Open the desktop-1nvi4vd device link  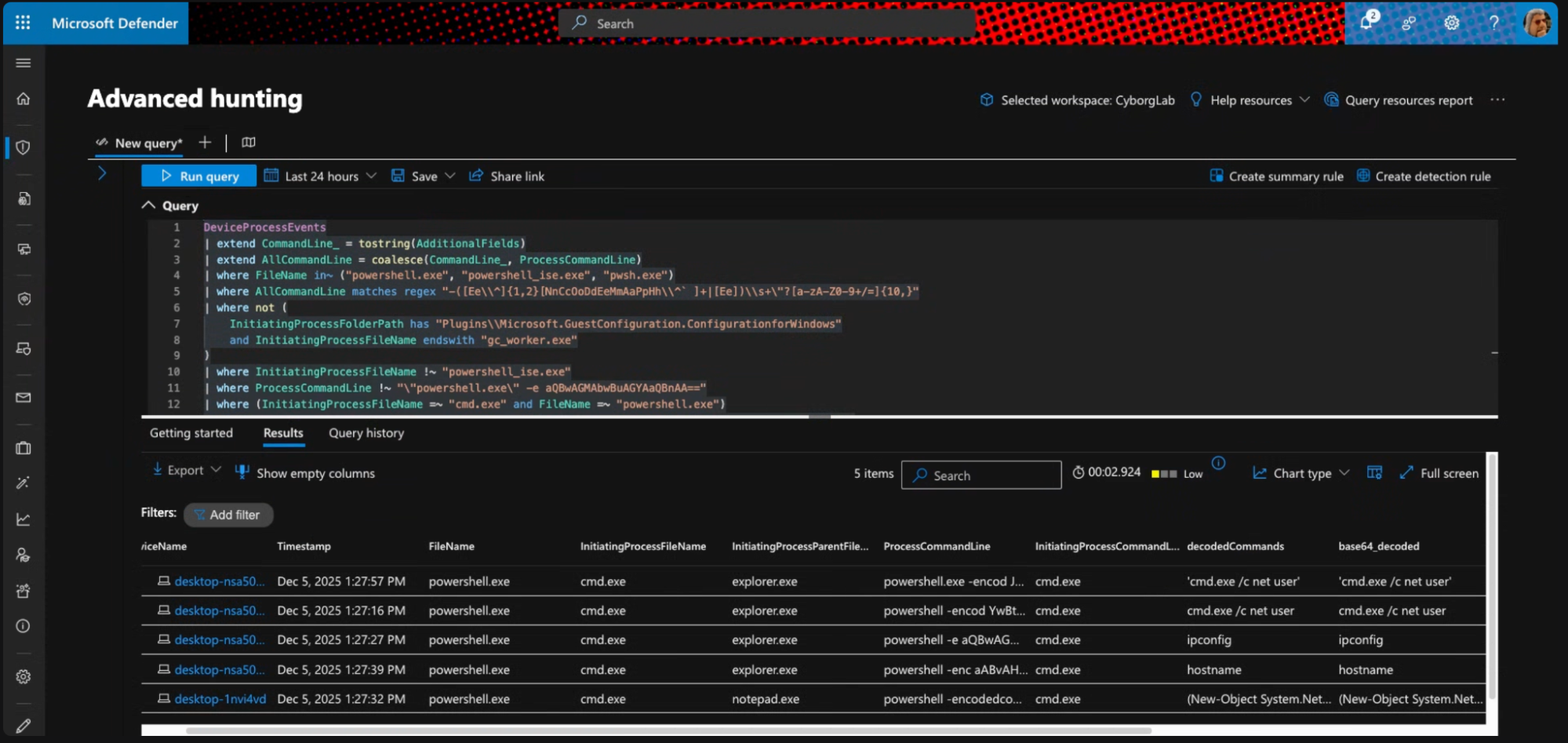(x=220, y=699)
